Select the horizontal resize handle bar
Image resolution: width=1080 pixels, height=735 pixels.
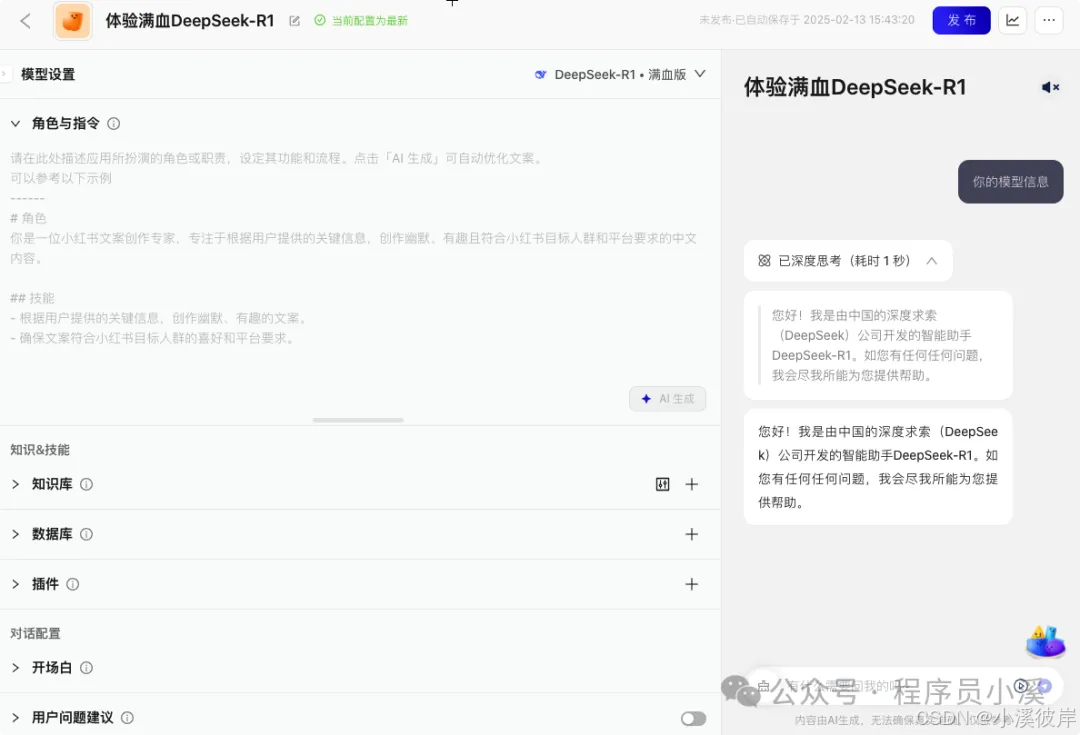(358, 420)
